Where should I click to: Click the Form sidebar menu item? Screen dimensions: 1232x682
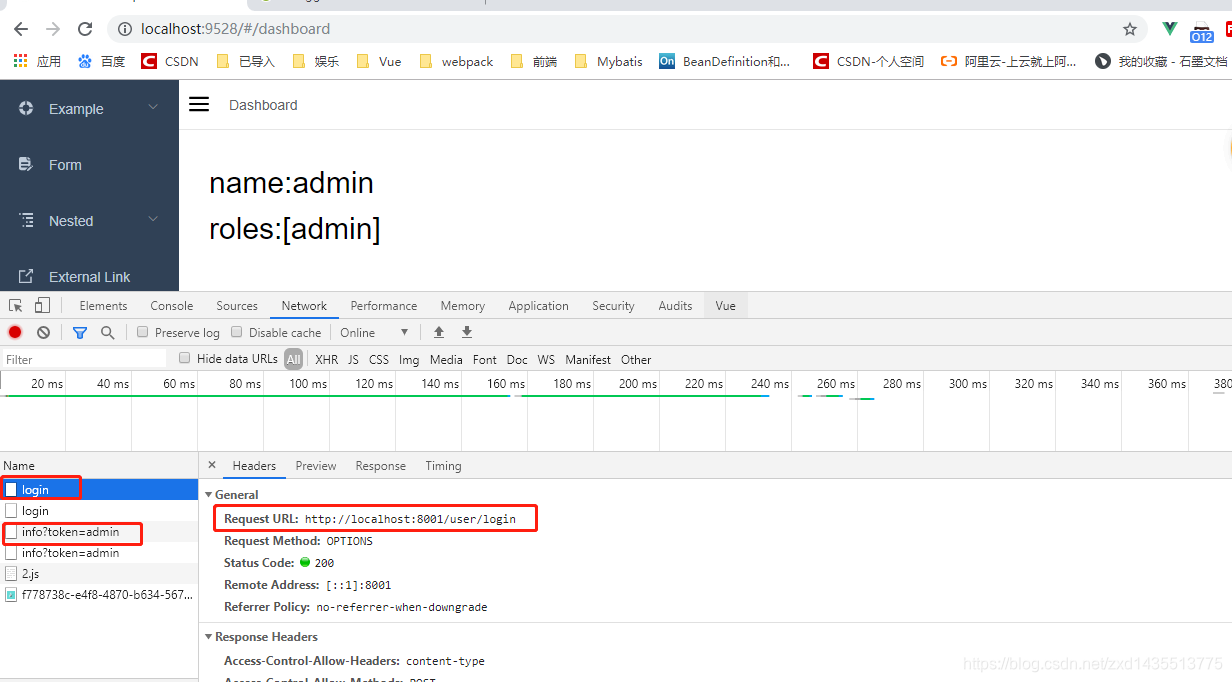coord(89,164)
